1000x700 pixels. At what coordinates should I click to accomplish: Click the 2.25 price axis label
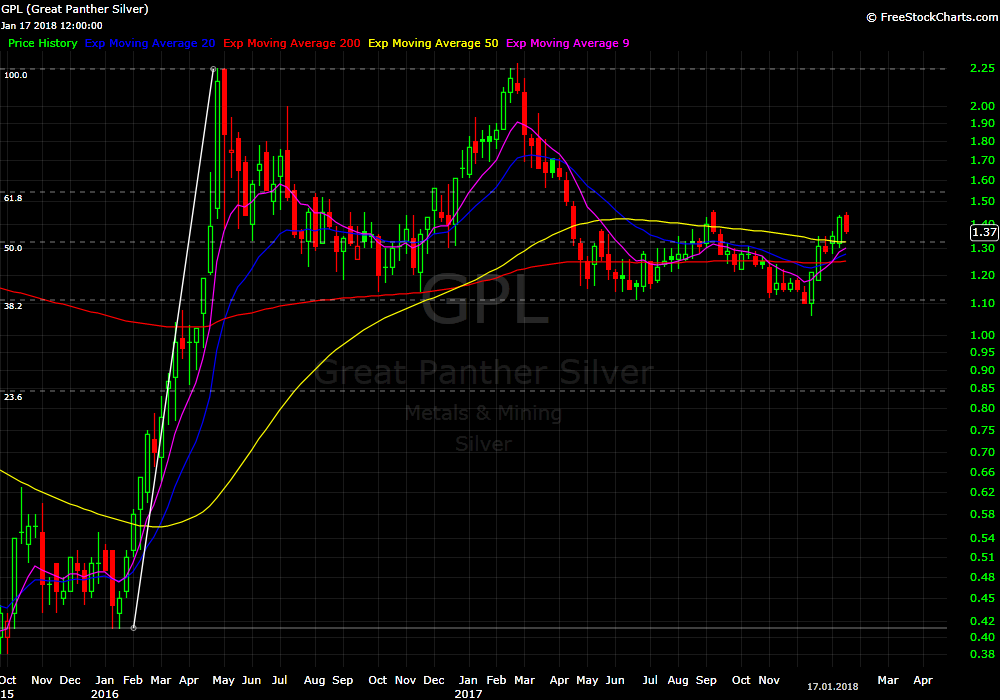982,68
